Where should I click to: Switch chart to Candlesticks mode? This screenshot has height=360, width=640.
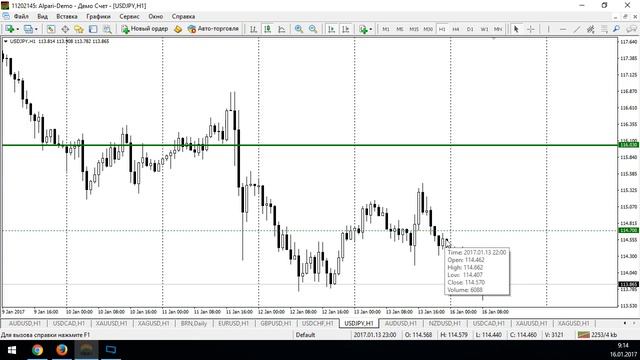tap(267, 29)
